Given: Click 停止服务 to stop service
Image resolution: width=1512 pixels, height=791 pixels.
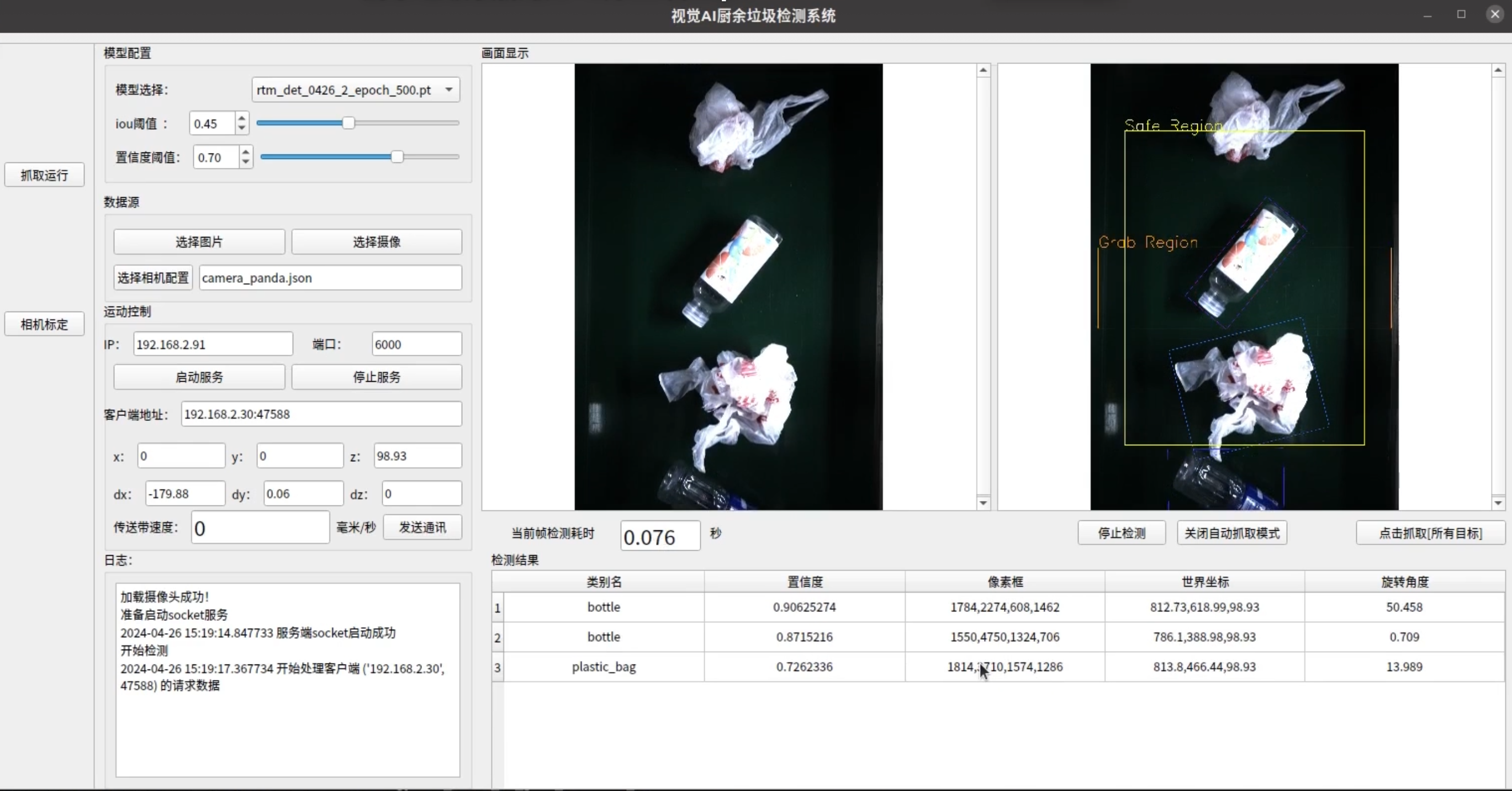Looking at the screenshot, I should (377, 377).
